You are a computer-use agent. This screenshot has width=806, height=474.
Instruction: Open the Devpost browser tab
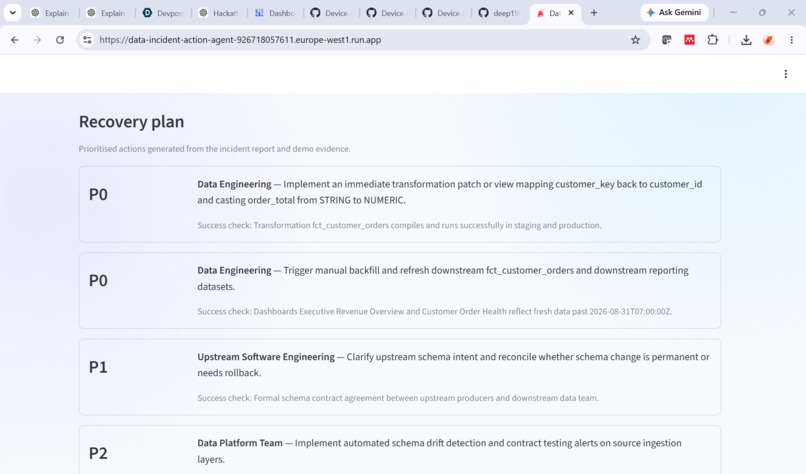coord(162,13)
